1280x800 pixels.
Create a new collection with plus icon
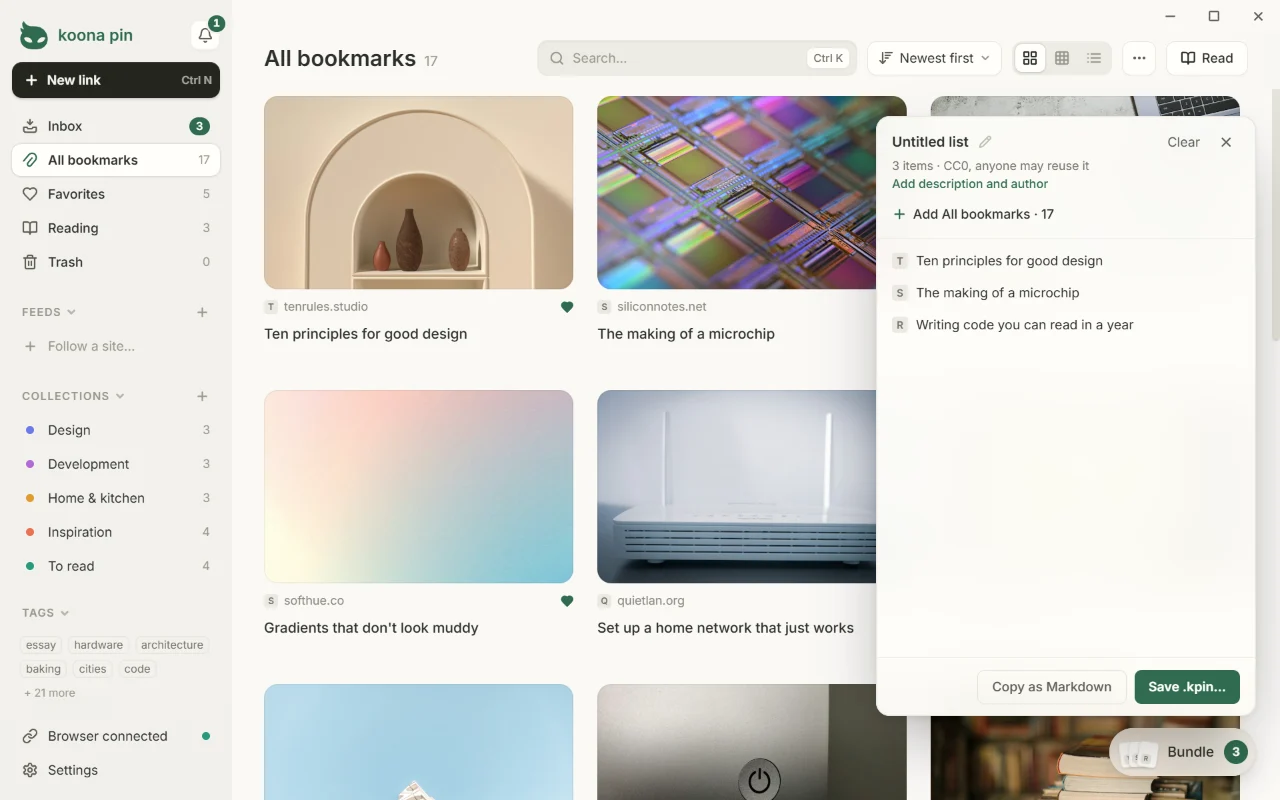pos(202,396)
